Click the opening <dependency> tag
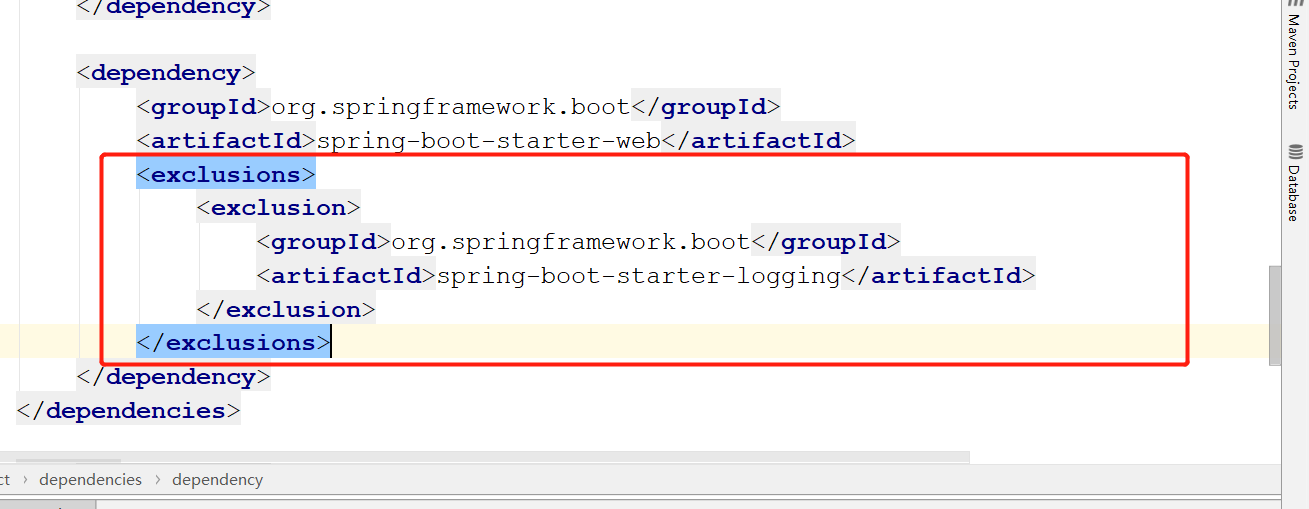The image size is (1309, 509). pyautogui.click(x=166, y=73)
